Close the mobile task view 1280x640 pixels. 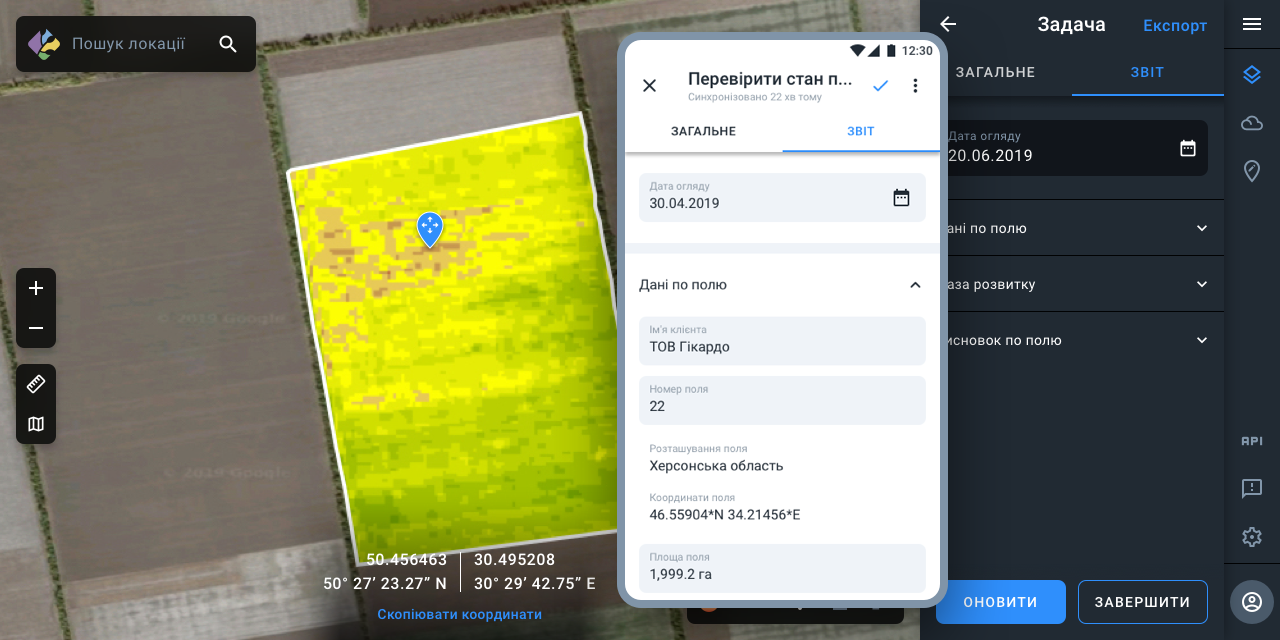(x=649, y=86)
